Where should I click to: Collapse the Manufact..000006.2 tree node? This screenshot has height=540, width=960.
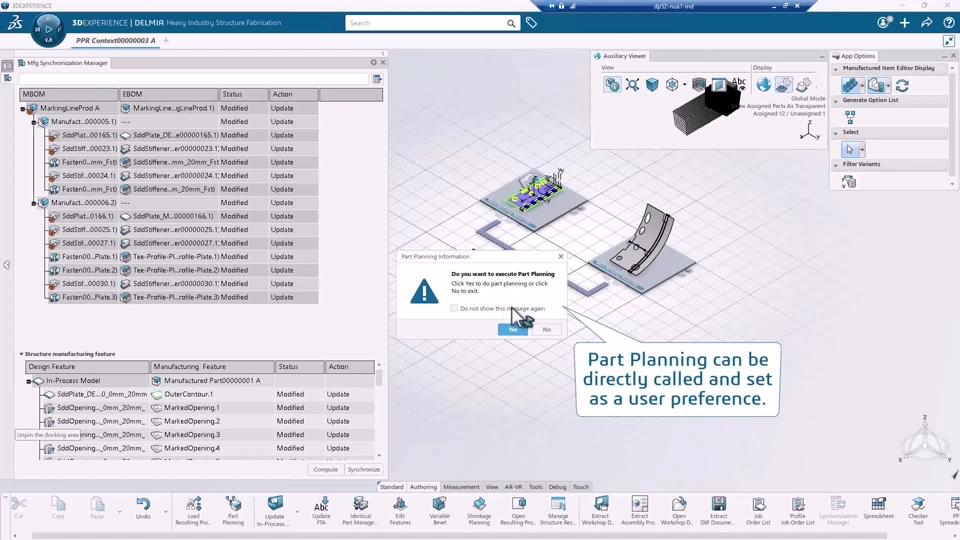pos(34,203)
